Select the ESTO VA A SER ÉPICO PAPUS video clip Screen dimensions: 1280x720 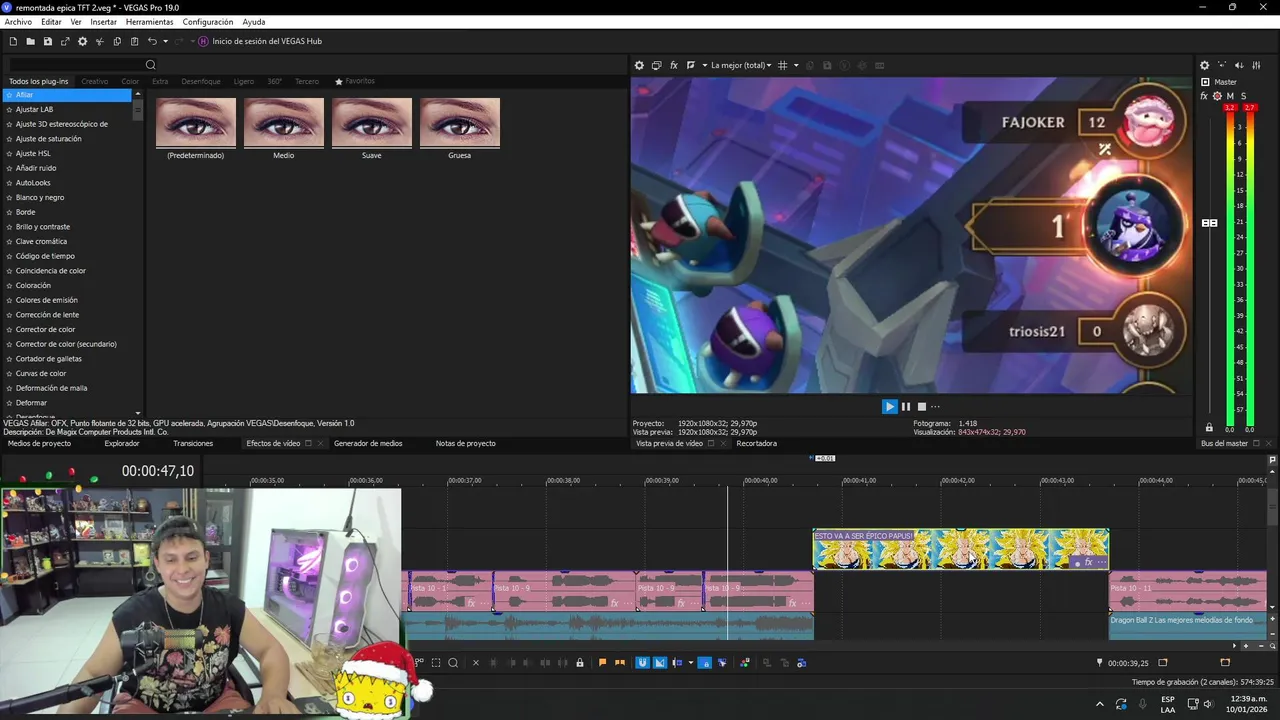[960, 549]
